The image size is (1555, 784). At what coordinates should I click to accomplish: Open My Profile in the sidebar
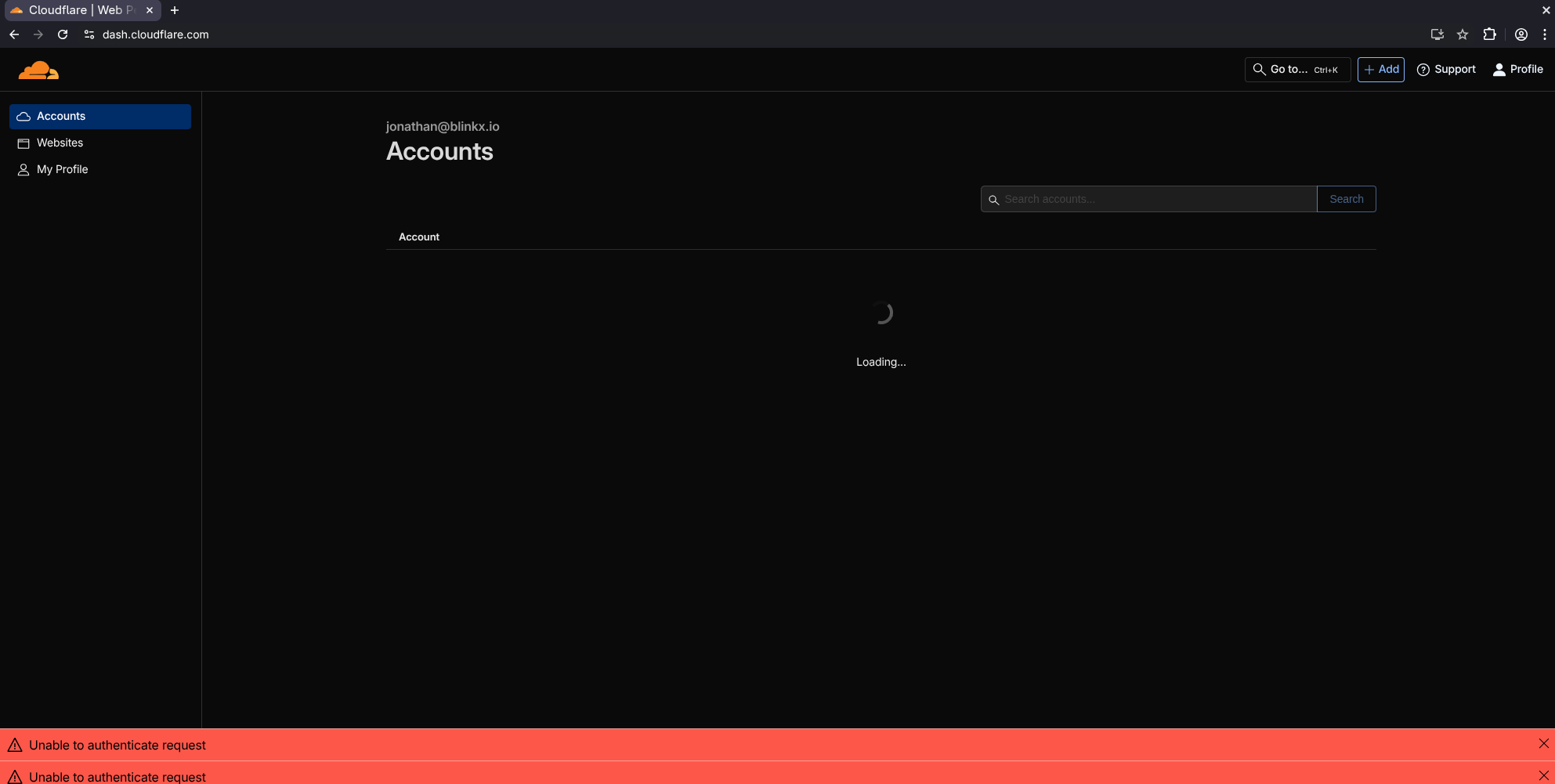pyautogui.click(x=100, y=170)
